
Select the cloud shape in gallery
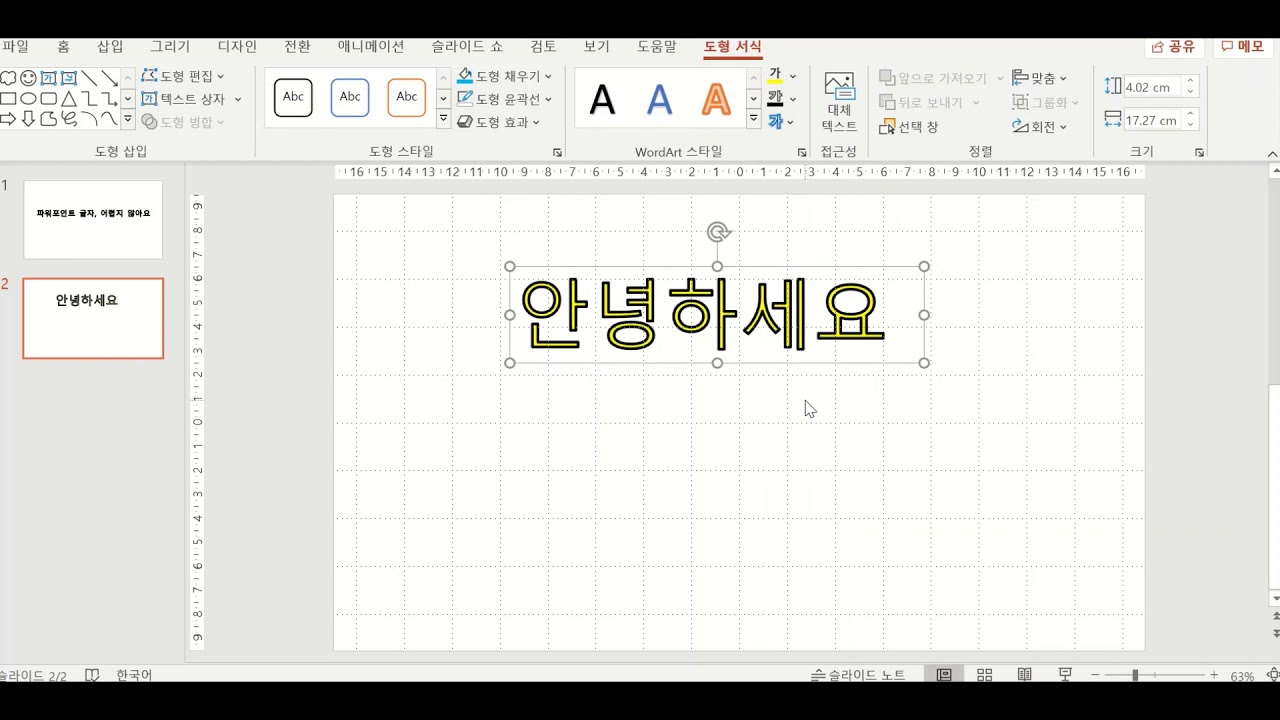click(8, 78)
